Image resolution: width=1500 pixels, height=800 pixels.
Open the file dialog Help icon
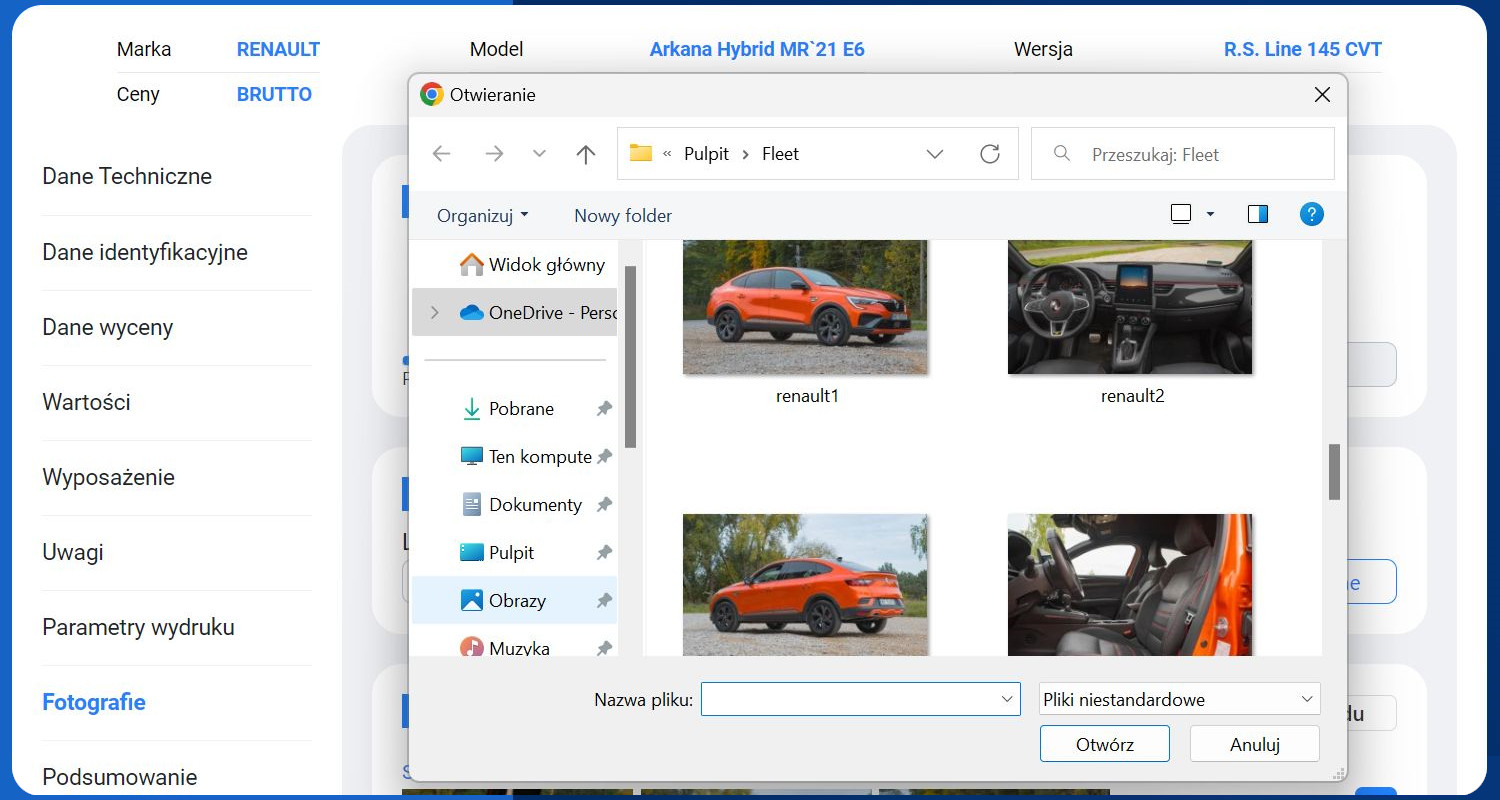pyautogui.click(x=1311, y=214)
